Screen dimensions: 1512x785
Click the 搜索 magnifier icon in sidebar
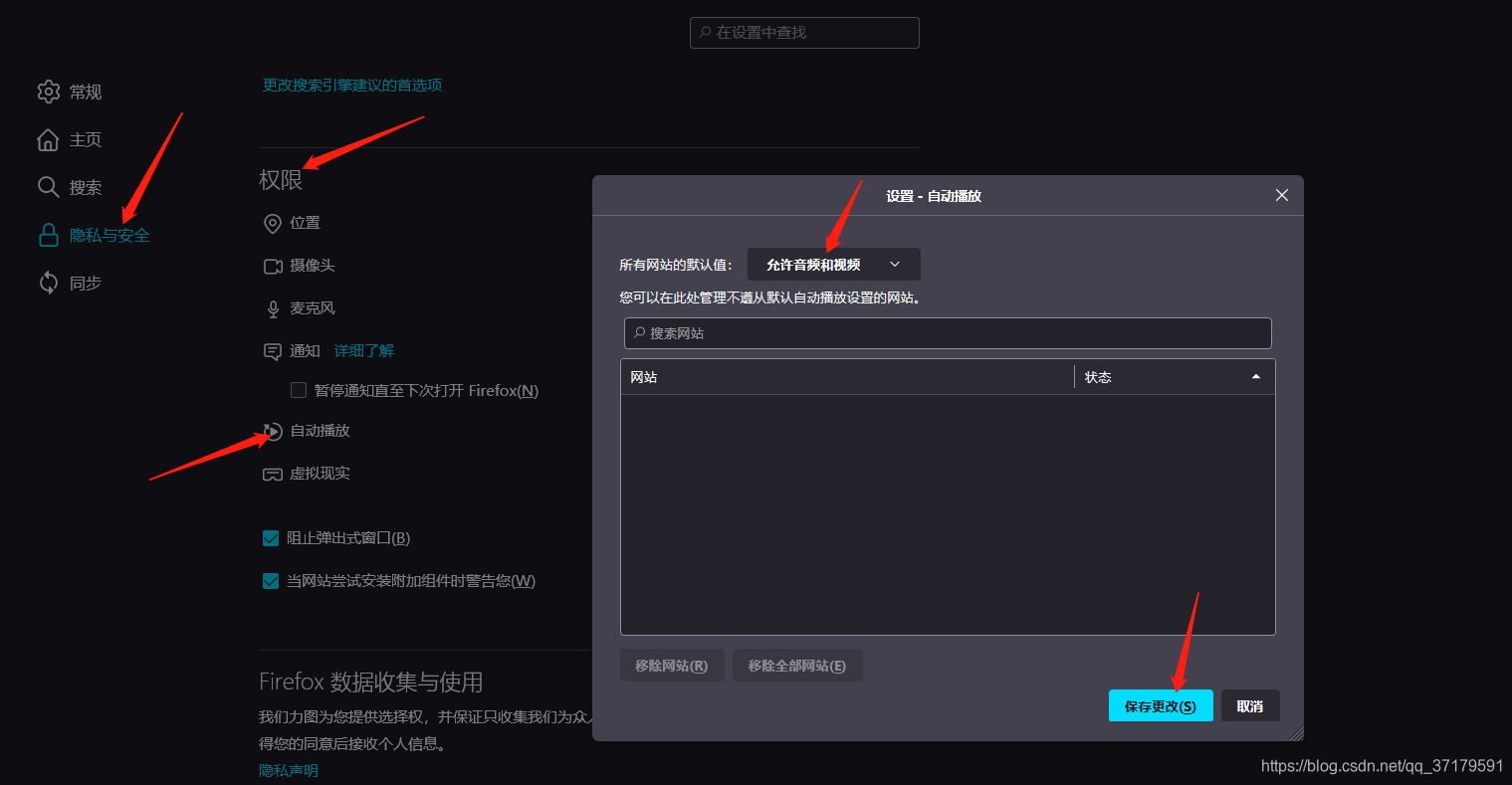[48, 187]
